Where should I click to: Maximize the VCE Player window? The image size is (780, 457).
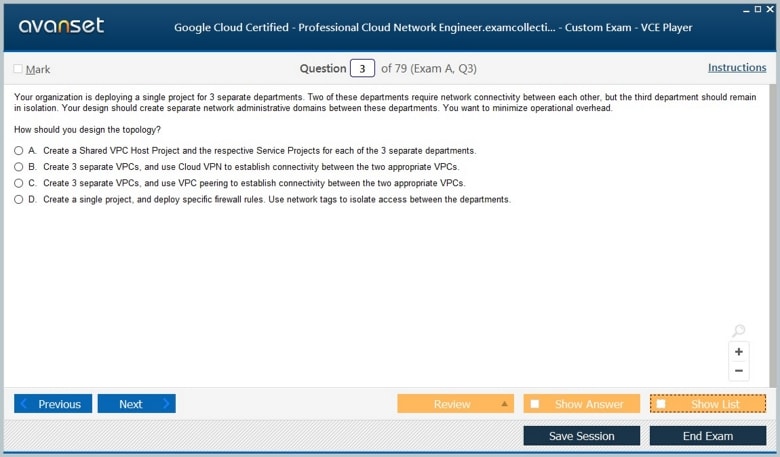pyautogui.click(x=758, y=9)
